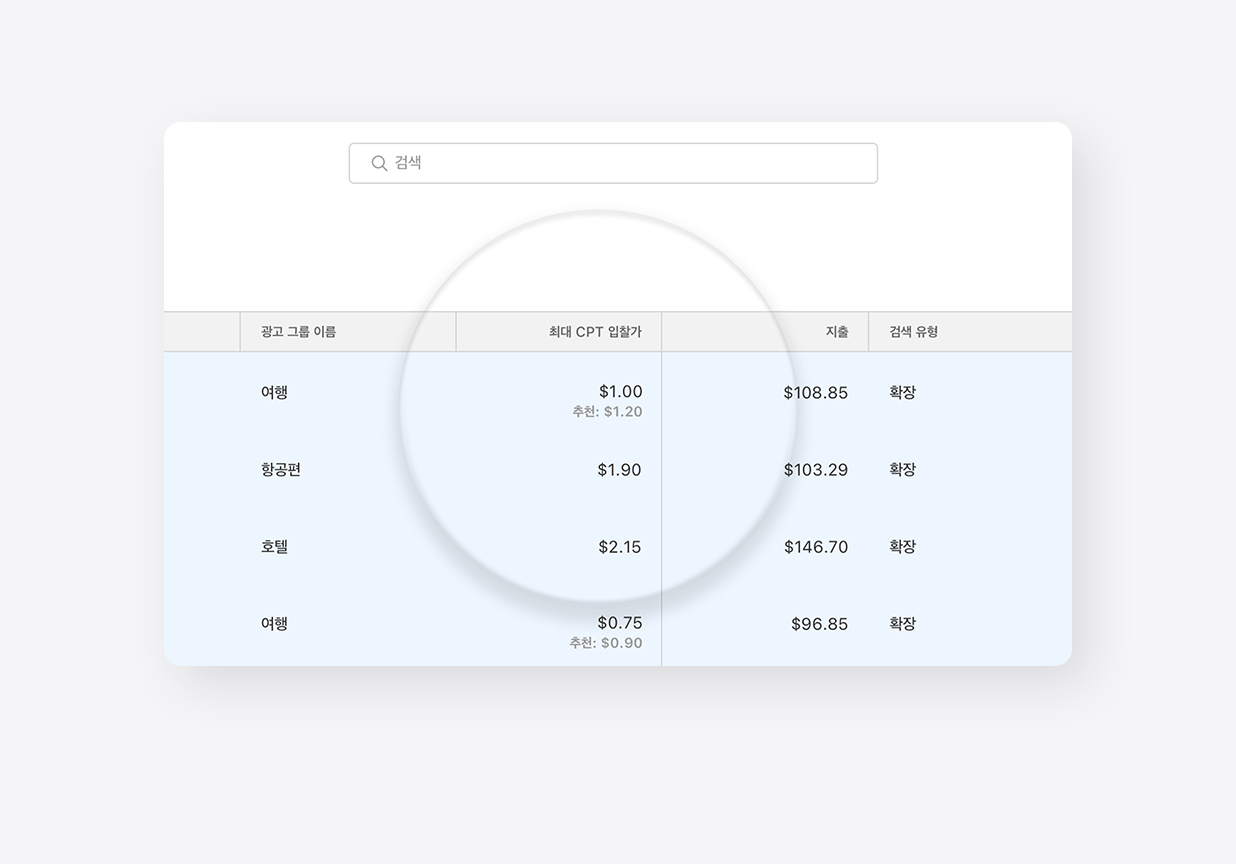The height and width of the screenshot is (864, 1236).
Task: Click the magnifying glass search icon
Action: (x=378, y=162)
